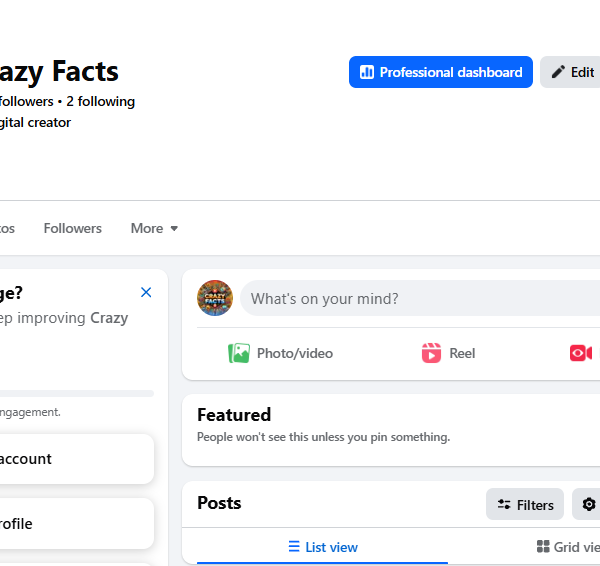Dismiss the page improvement card

[146, 292]
